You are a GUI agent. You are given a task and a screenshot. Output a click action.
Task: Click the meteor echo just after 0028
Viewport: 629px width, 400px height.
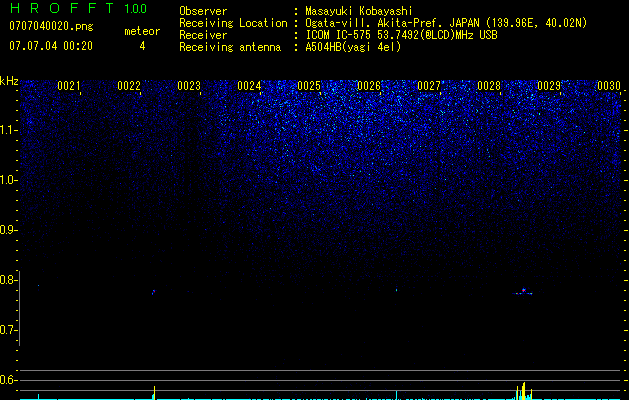point(523,292)
